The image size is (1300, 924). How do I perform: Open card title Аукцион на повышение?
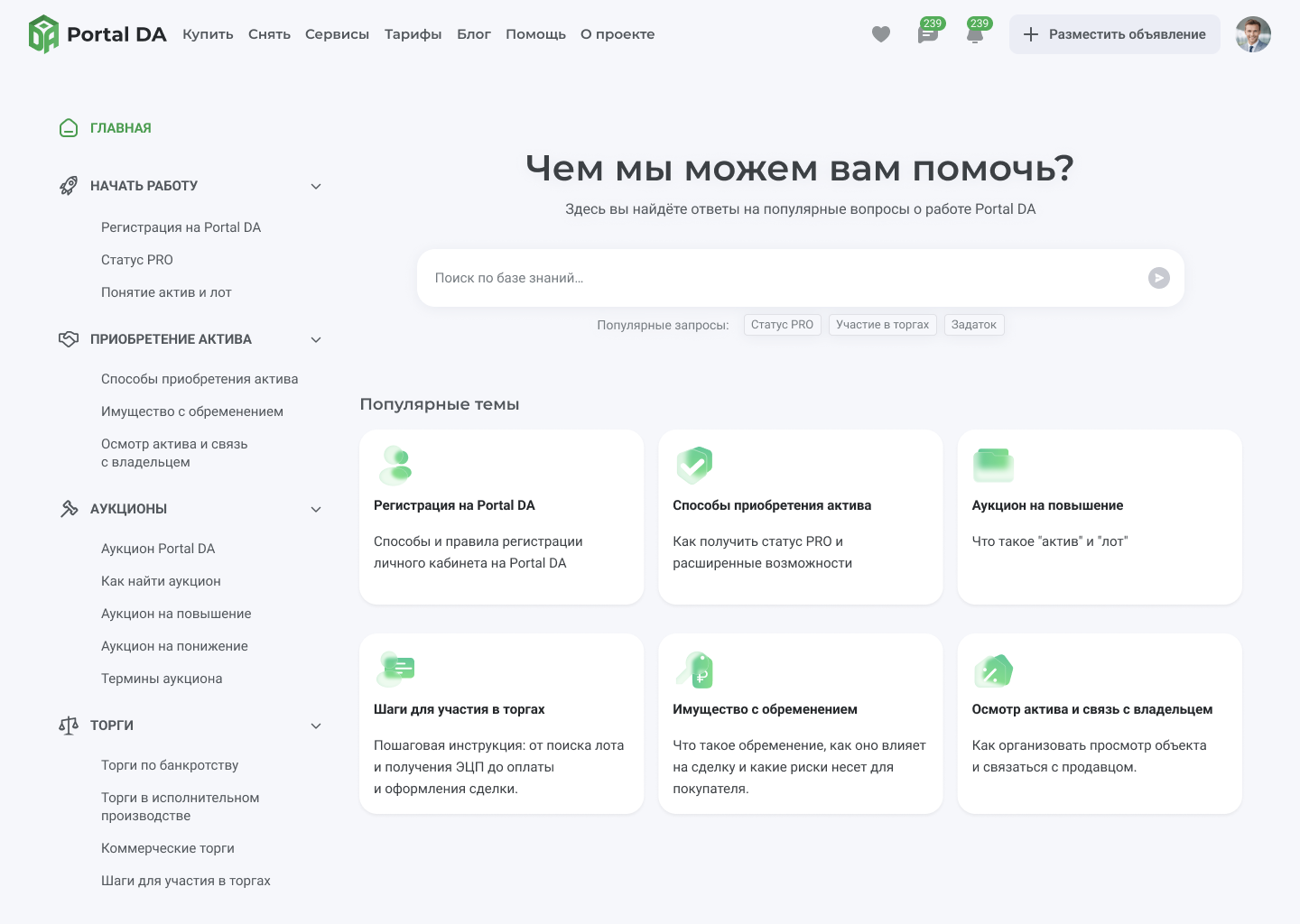point(1047,505)
